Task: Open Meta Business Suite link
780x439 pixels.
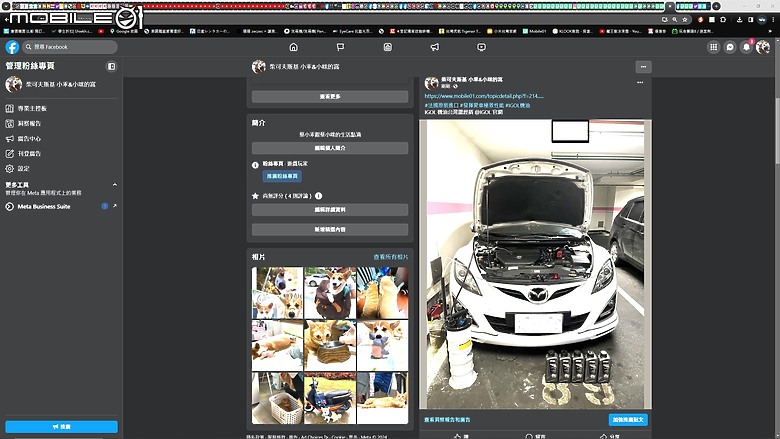Action: click(44, 206)
